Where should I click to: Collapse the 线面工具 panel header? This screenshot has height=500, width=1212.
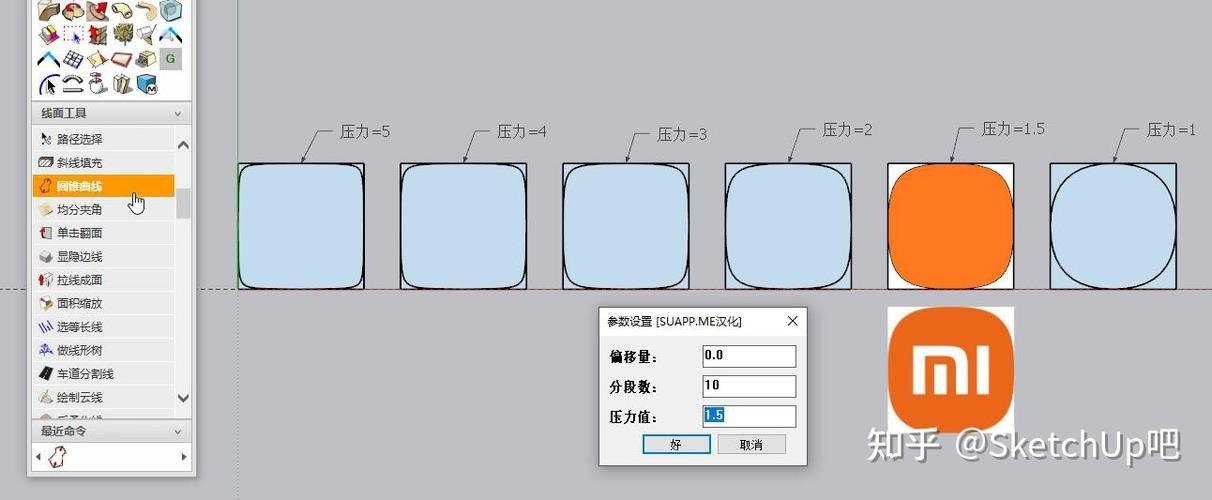tap(112, 113)
